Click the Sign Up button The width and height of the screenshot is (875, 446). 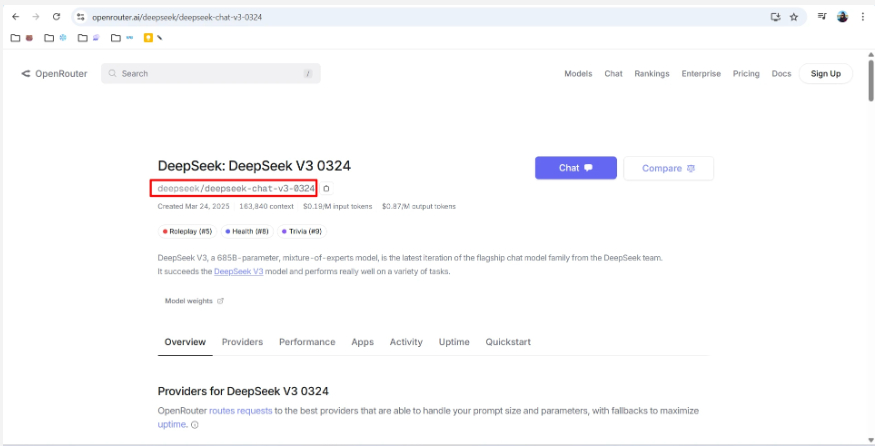[825, 74]
